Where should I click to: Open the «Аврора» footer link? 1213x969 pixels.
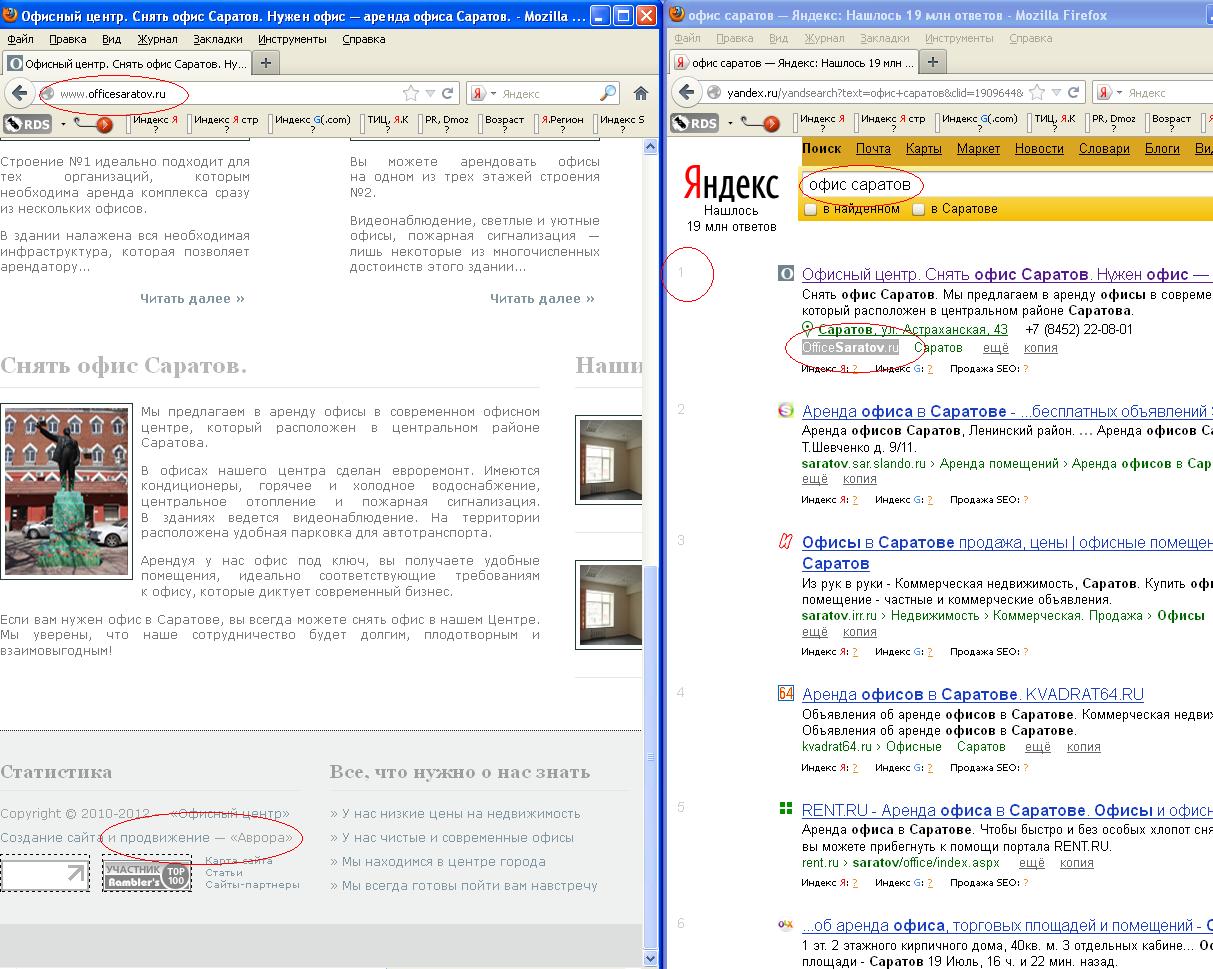(x=261, y=837)
